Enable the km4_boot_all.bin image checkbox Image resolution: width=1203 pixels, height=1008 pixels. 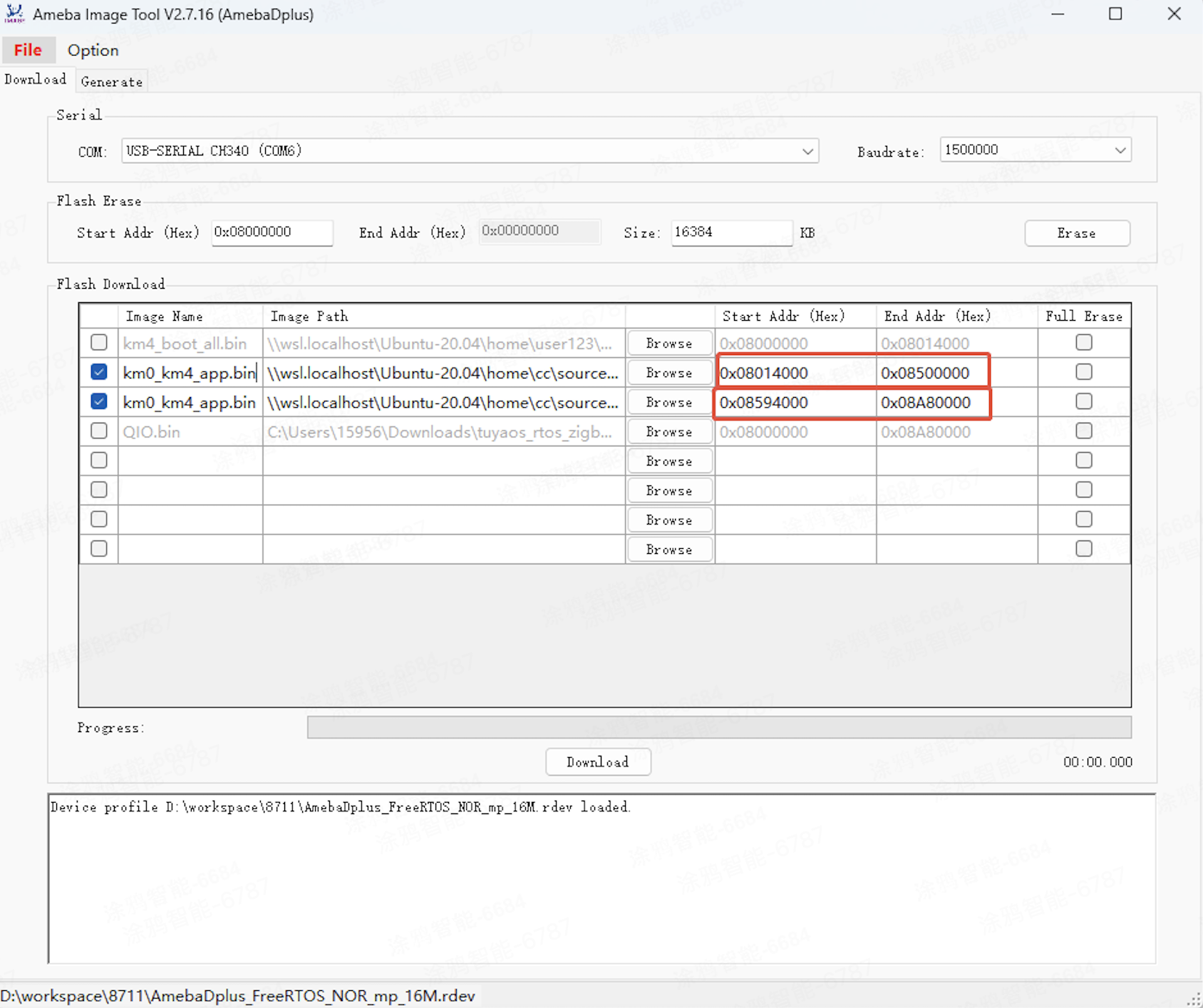coord(99,343)
